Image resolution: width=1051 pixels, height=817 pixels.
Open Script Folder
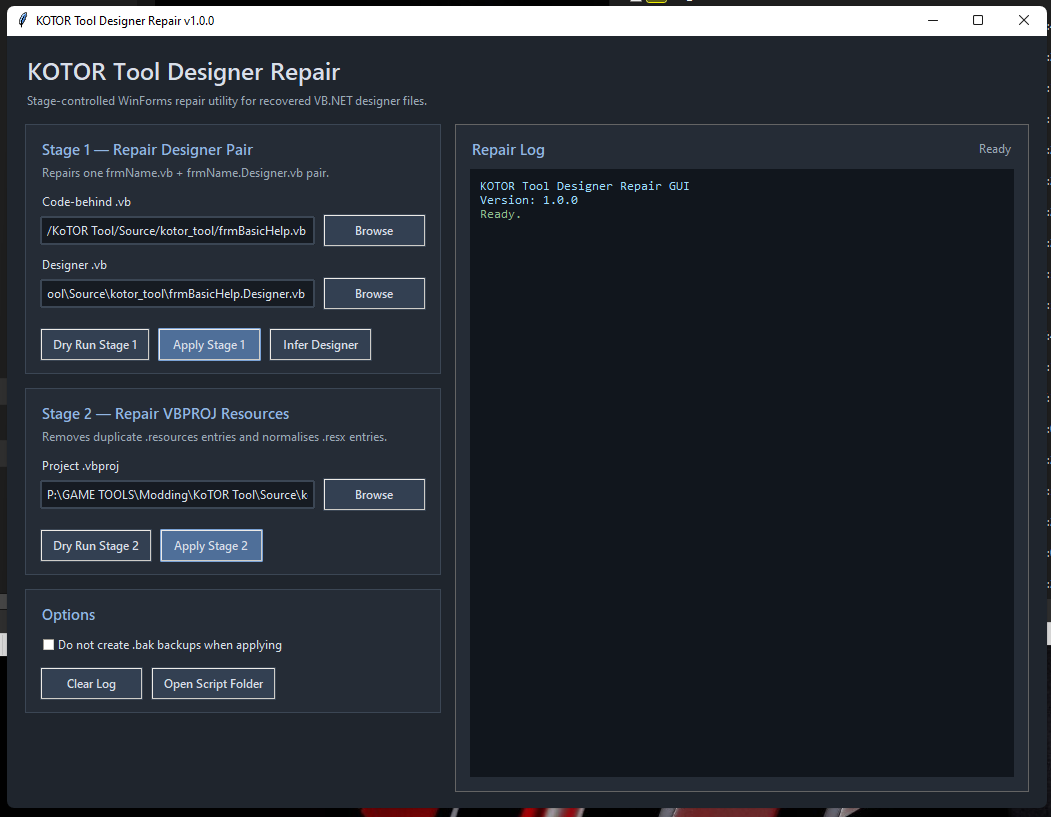(213, 684)
